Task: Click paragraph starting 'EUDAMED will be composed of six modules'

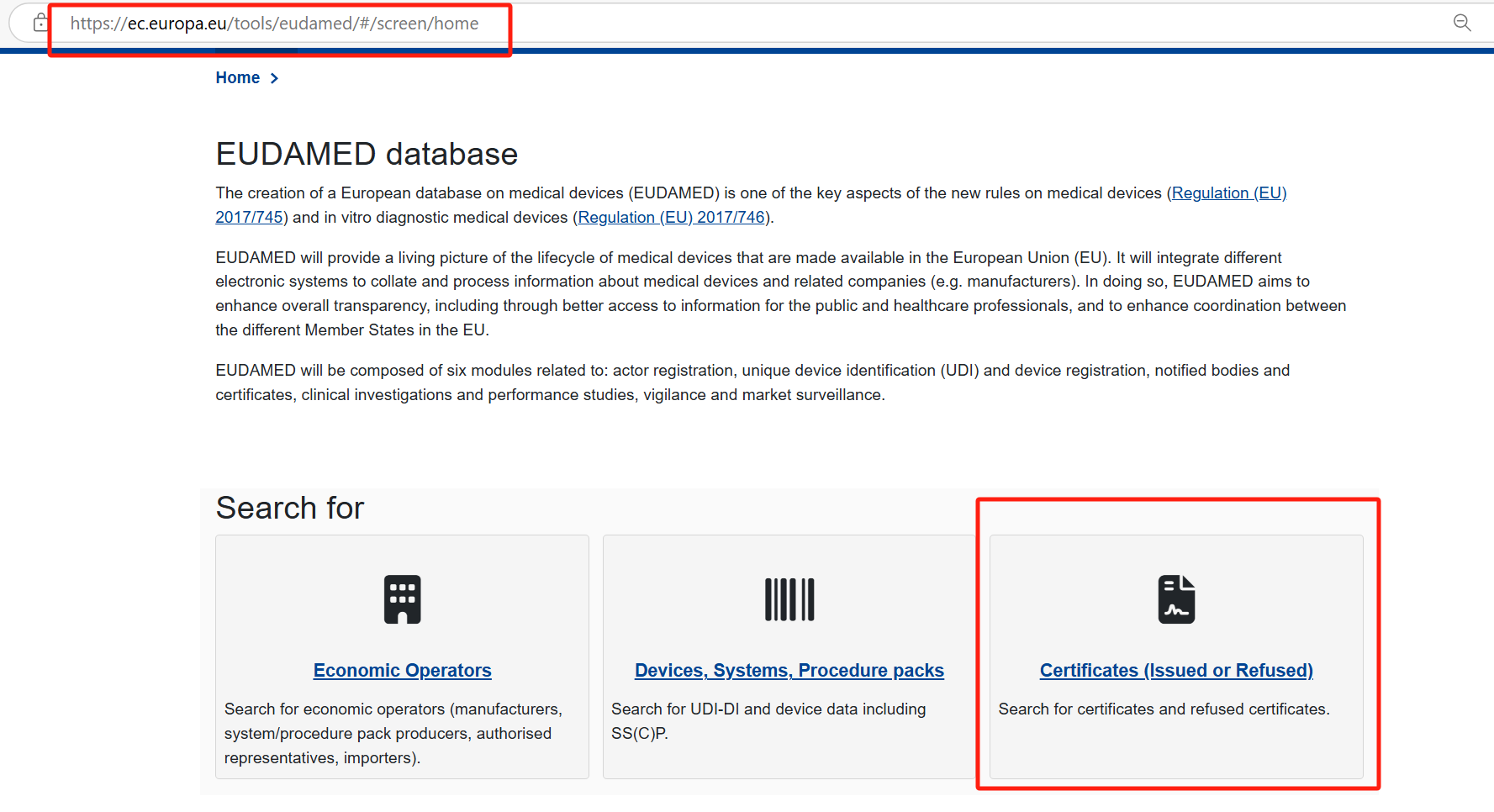Action: pyautogui.click(x=752, y=382)
